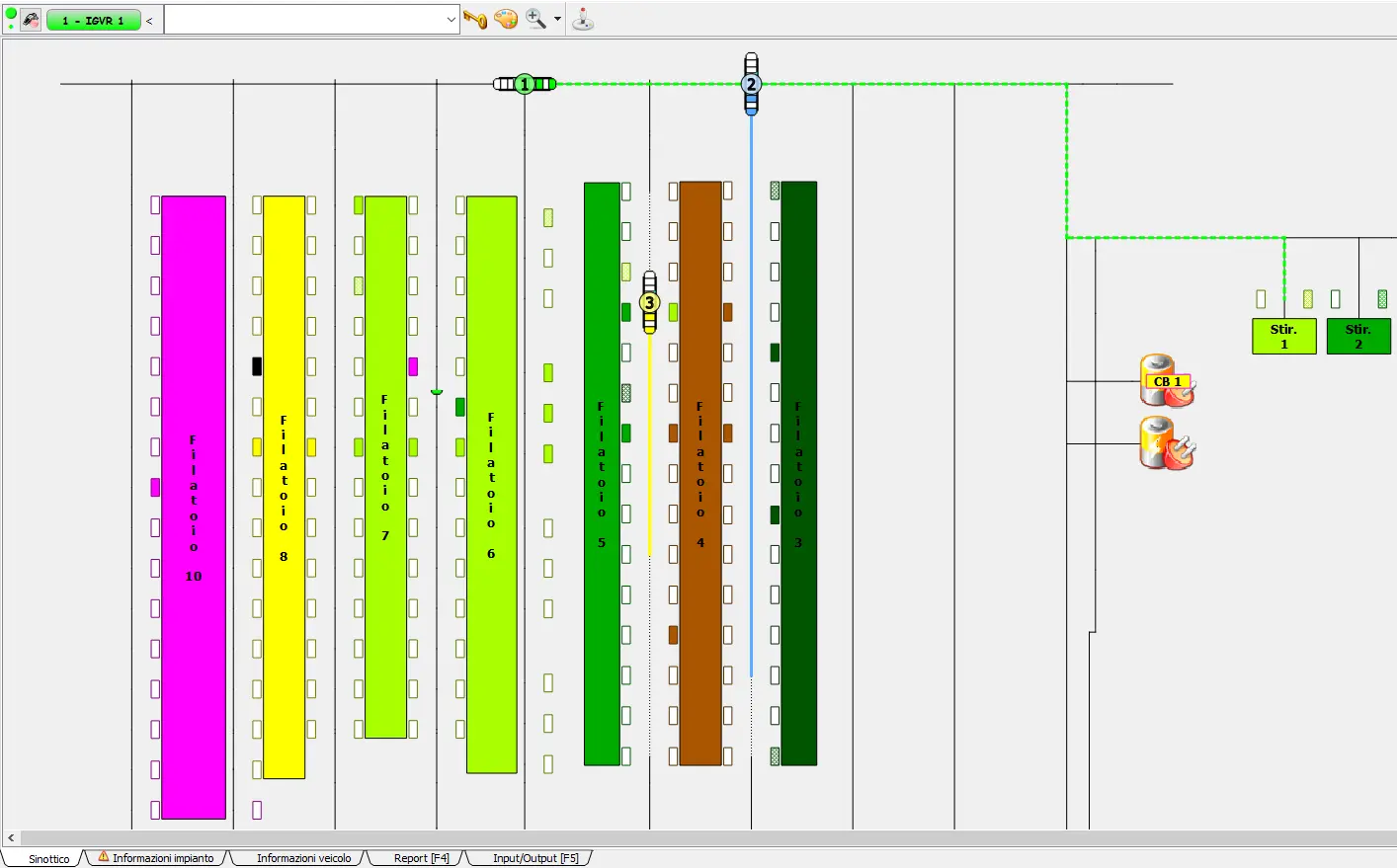This screenshot has height=868, width=1397.
Task: Open the color palette tool
Action: point(506,20)
